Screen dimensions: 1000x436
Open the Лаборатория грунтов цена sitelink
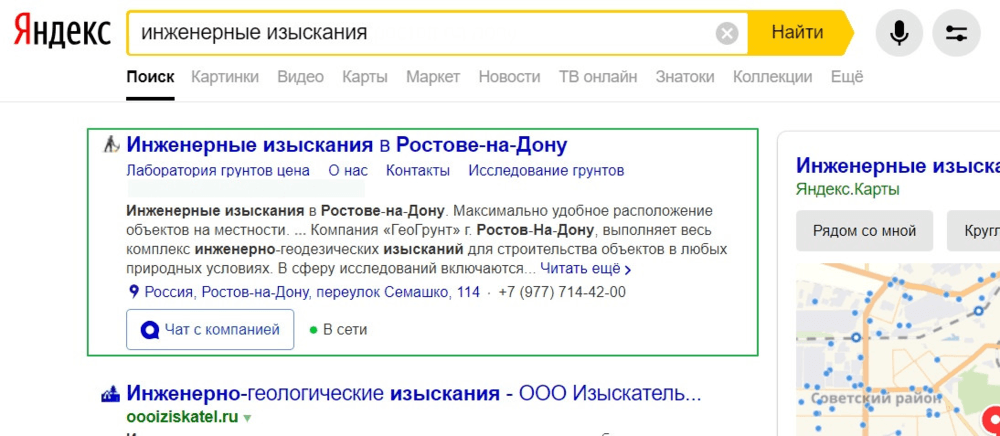click(x=218, y=171)
